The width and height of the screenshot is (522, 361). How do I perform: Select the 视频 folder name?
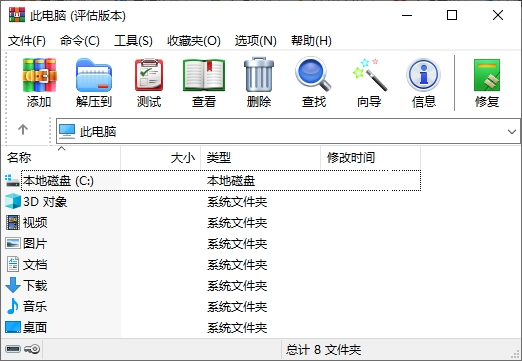[35, 223]
